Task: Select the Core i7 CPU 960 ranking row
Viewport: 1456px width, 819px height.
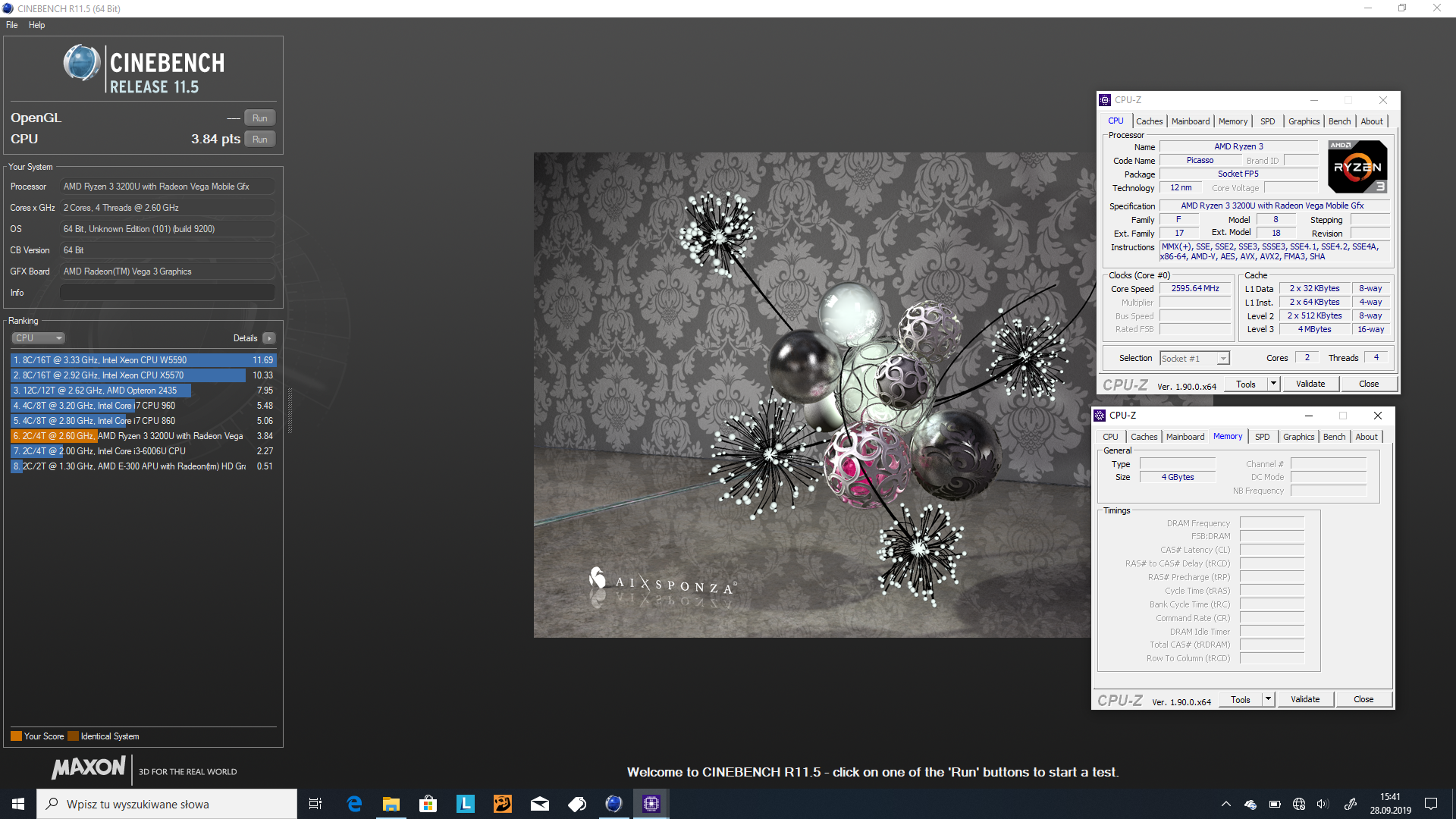Action: coord(143,406)
